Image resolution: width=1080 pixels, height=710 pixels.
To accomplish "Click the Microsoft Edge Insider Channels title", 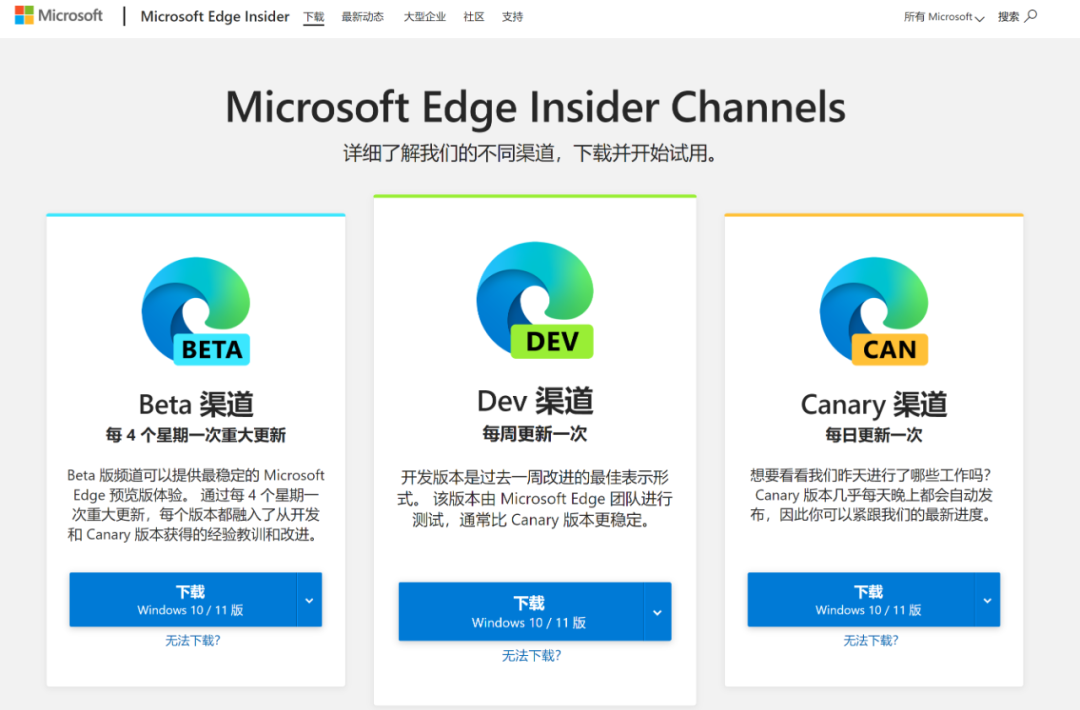I will coord(535,107).
